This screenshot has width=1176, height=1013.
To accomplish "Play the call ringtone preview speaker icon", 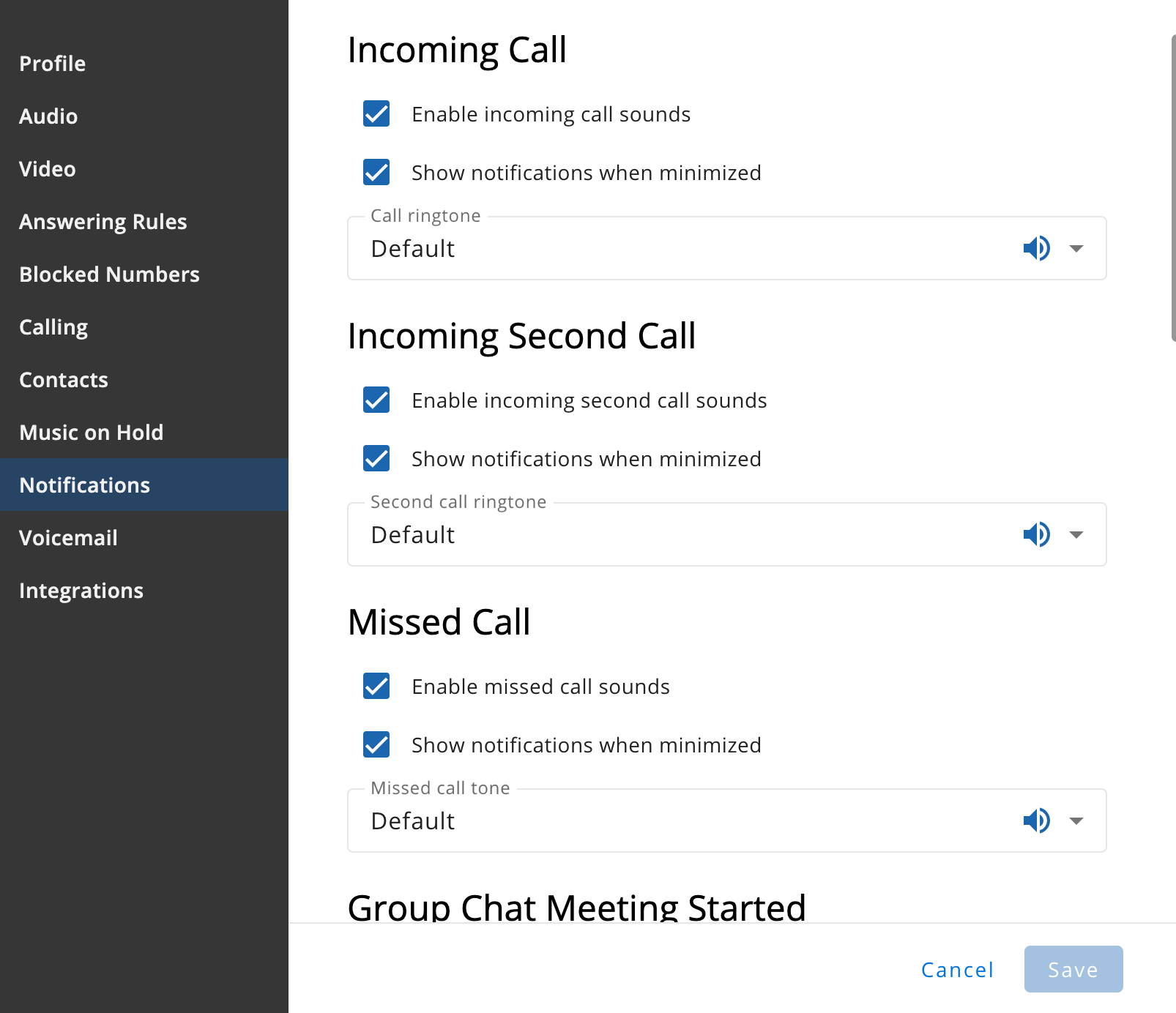I will click(1036, 248).
